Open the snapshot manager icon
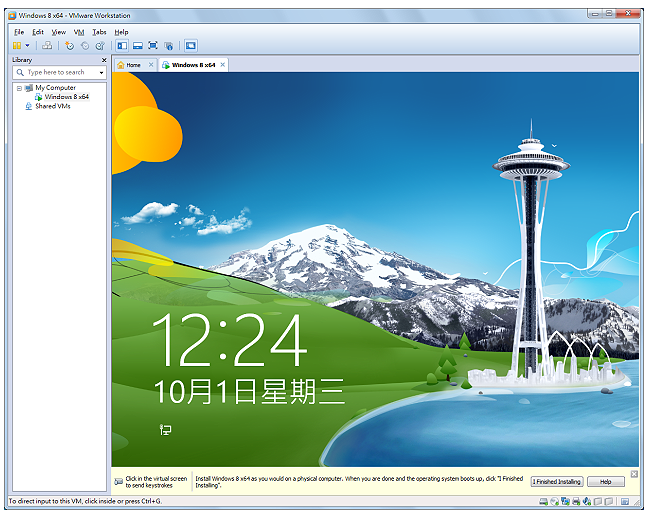 pyautogui.click(x=100, y=45)
